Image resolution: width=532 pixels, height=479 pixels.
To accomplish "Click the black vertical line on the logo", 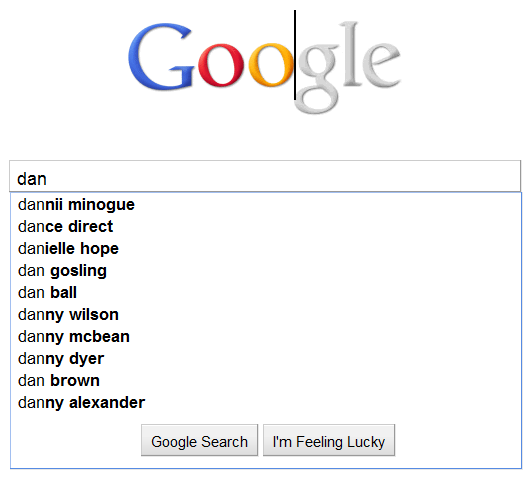I will pos(295,55).
